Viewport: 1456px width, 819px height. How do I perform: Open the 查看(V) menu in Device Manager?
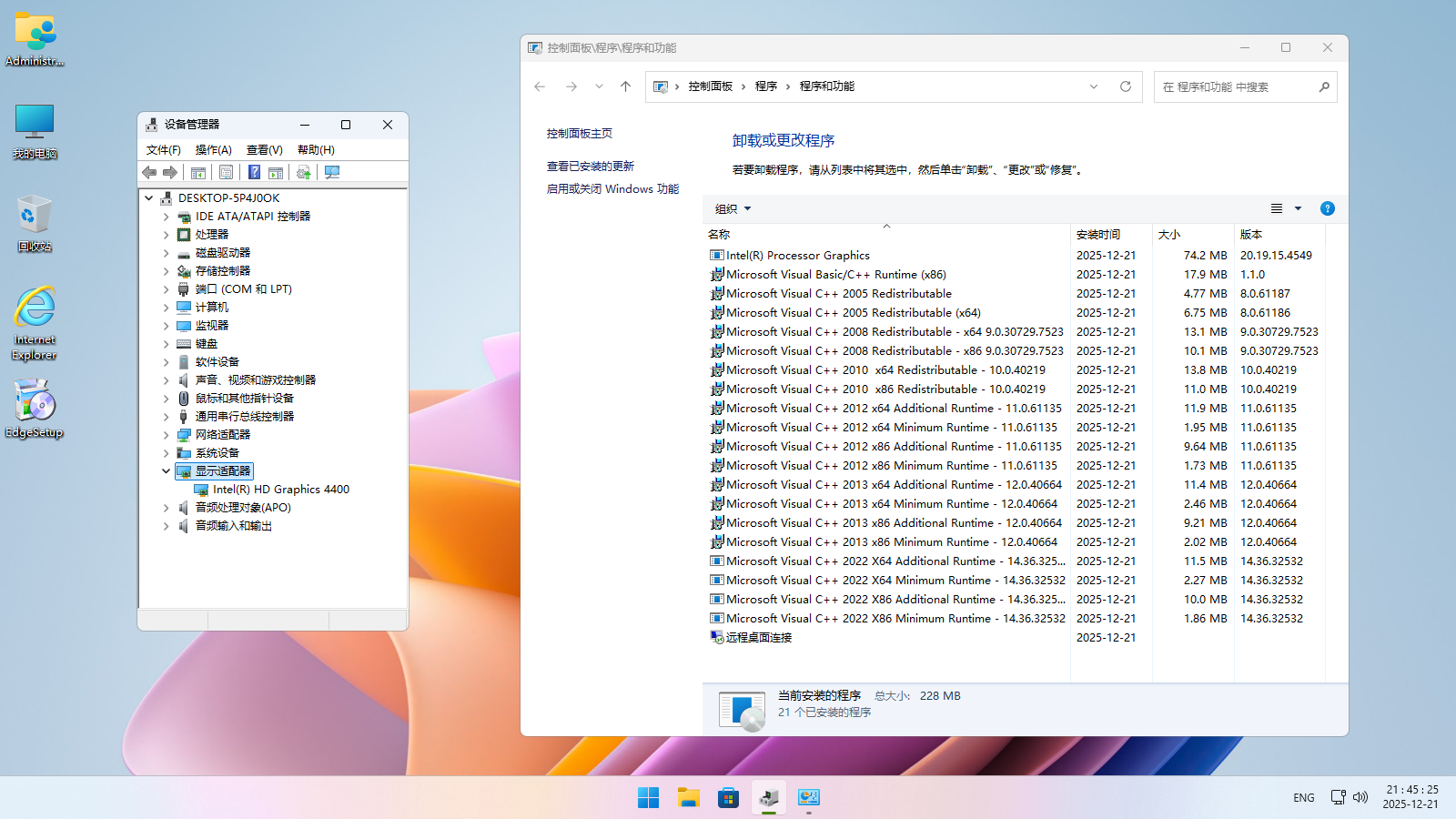pyautogui.click(x=265, y=150)
